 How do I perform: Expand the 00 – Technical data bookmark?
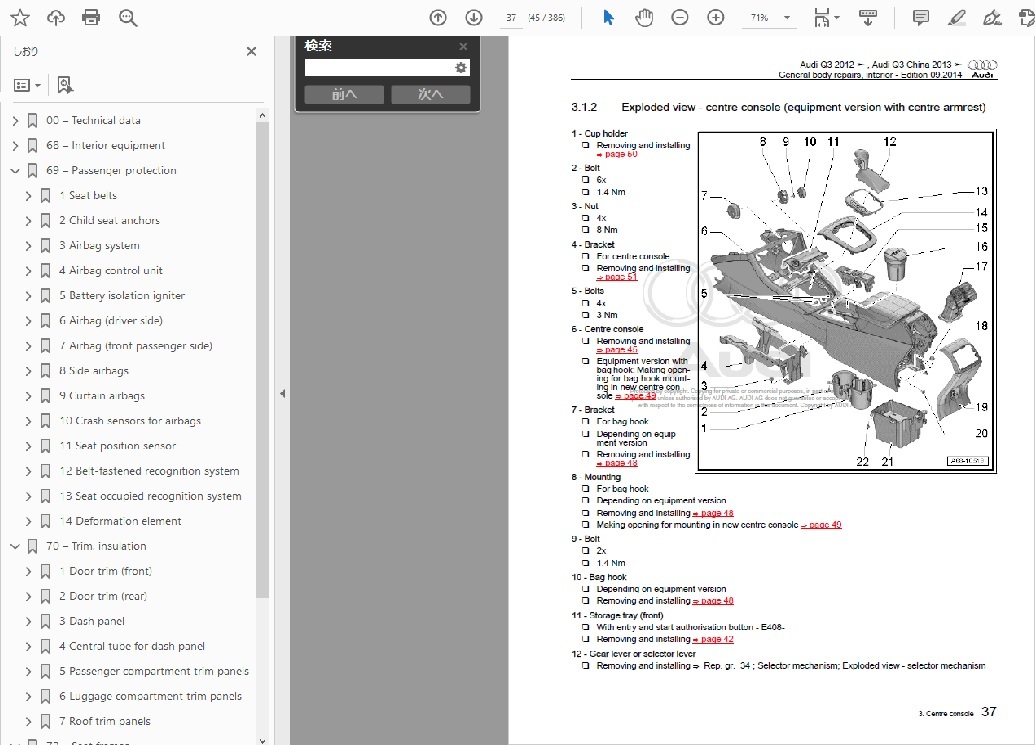16,121
